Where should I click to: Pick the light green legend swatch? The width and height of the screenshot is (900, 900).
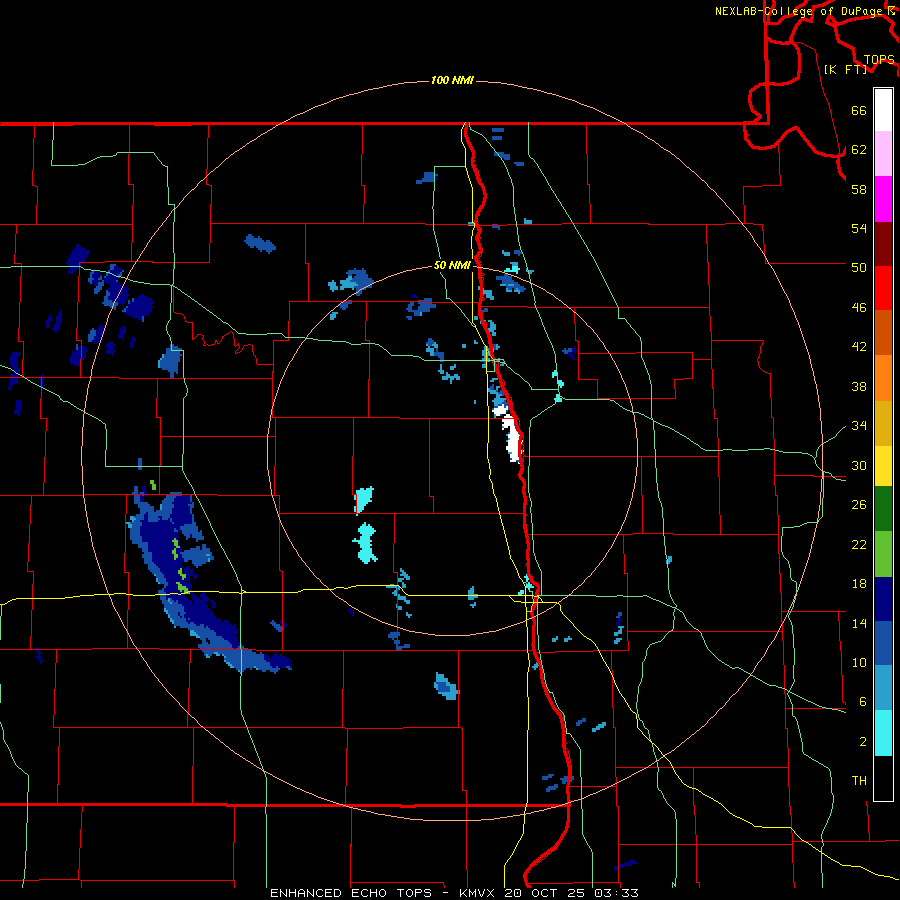[x=883, y=554]
